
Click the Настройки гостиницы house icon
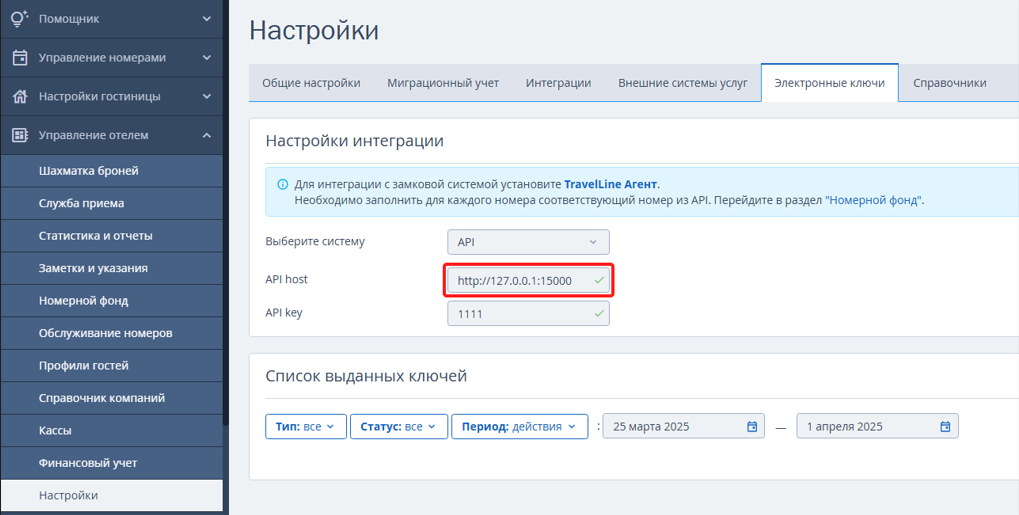tap(20, 96)
